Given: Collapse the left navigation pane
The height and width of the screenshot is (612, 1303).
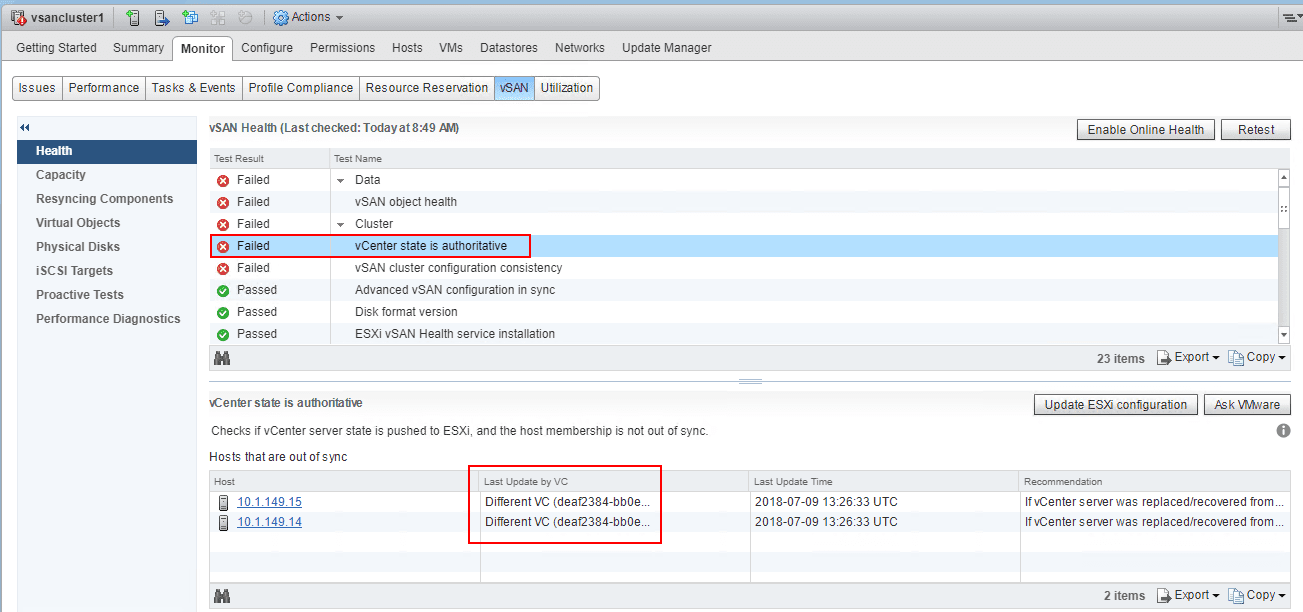Looking at the screenshot, I should pos(25,128).
